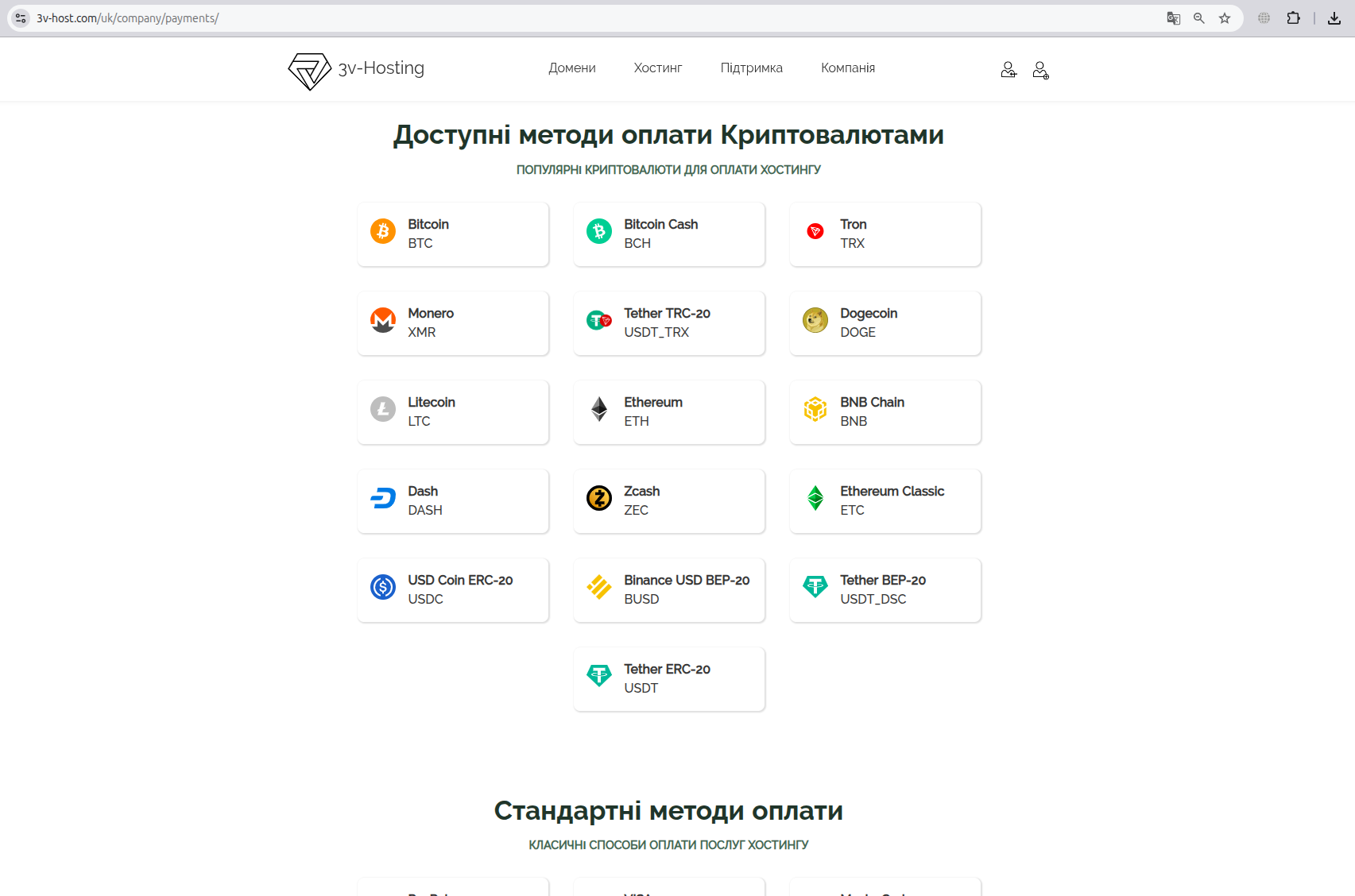Open the user registration icon

[1040, 70]
